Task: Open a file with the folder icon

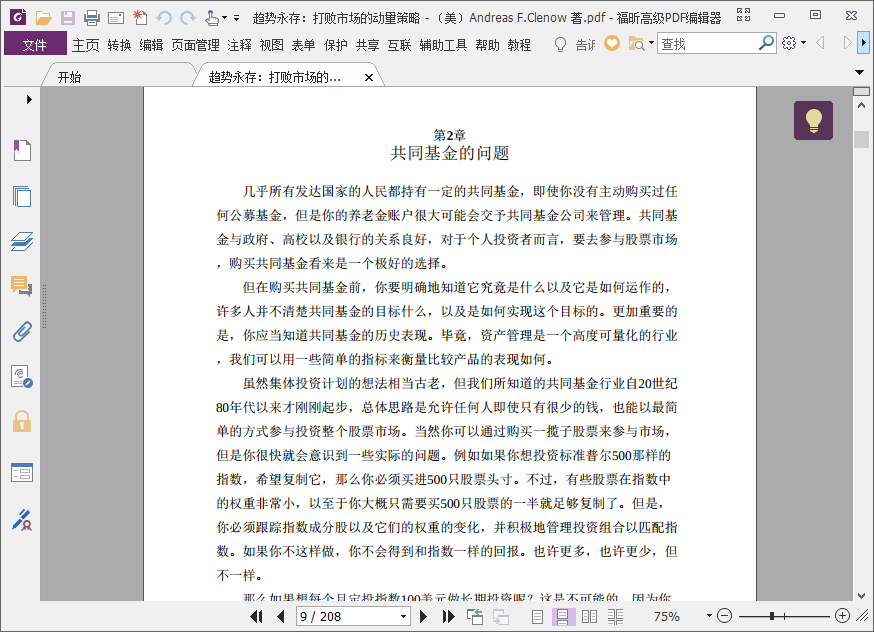Action: 43,18
